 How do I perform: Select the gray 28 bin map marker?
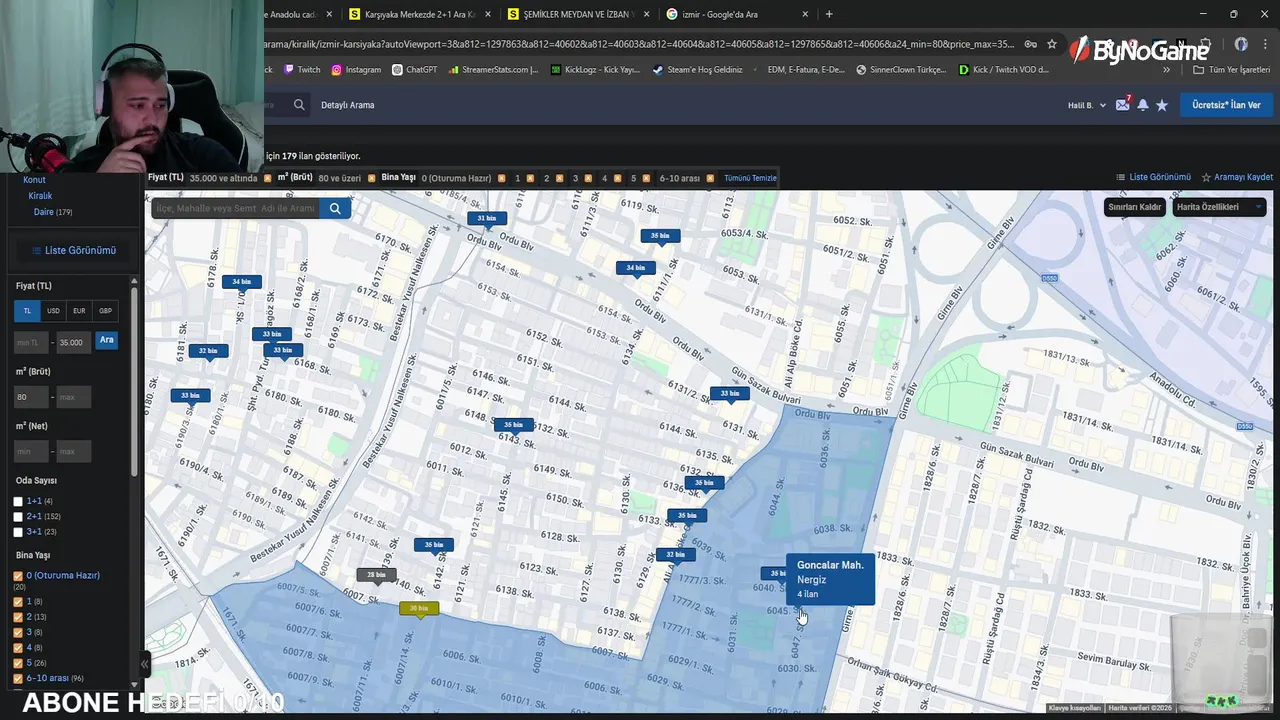pyautogui.click(x=376, y=575)
